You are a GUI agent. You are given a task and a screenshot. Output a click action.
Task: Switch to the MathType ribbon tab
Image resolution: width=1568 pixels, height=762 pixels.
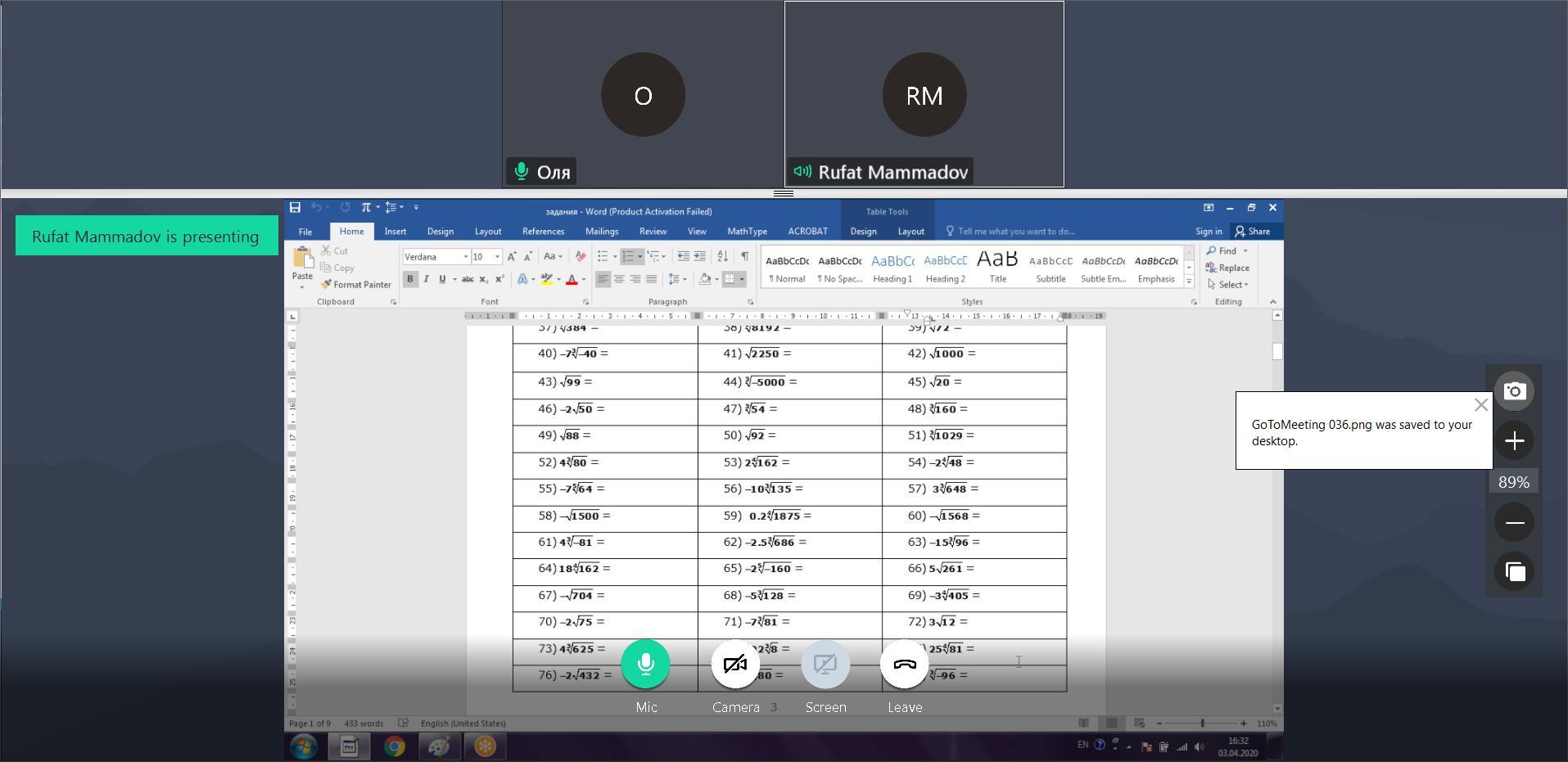(x=747, y=232)
